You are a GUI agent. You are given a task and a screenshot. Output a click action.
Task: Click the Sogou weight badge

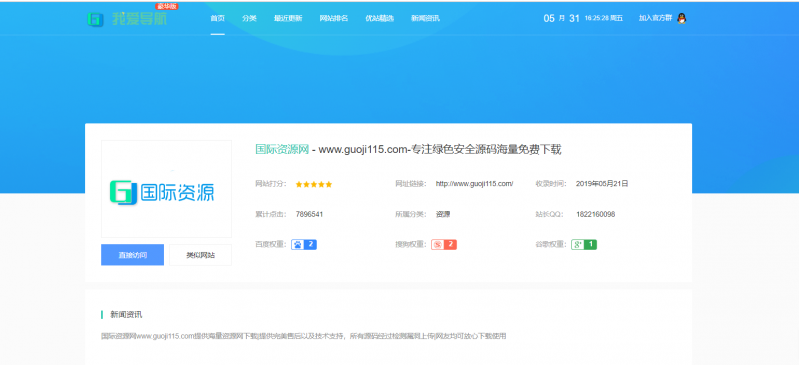pos(444,245)
